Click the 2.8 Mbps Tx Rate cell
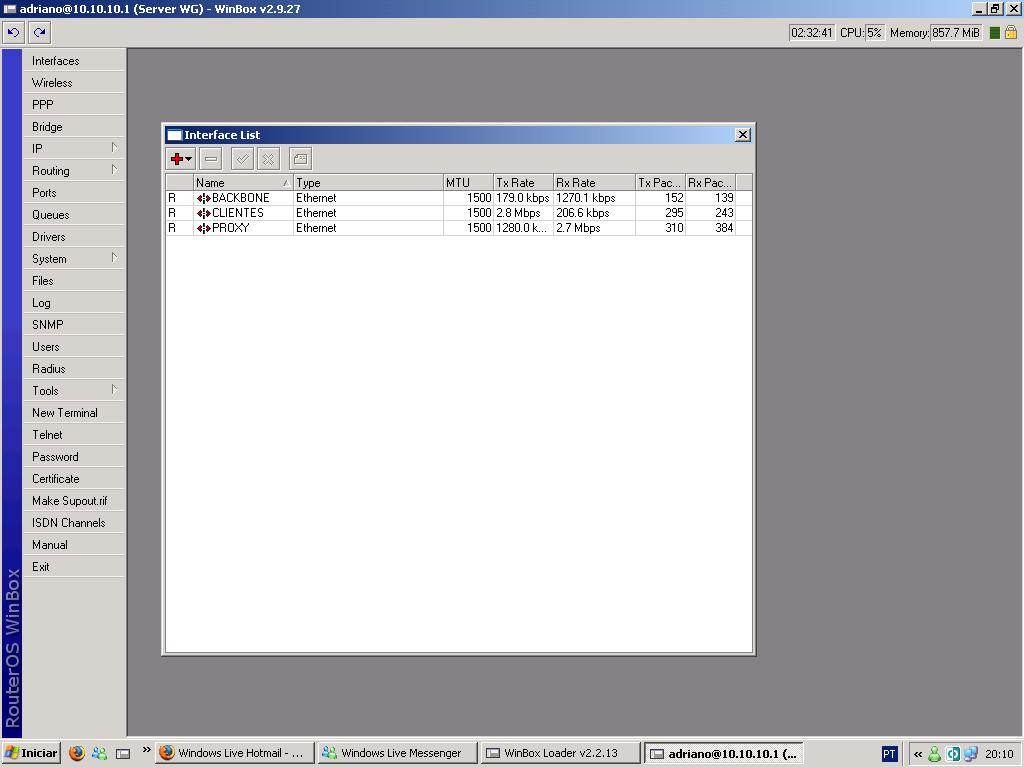The width and height of the screenshot is (1024, 768). click(x=523, y=213)
